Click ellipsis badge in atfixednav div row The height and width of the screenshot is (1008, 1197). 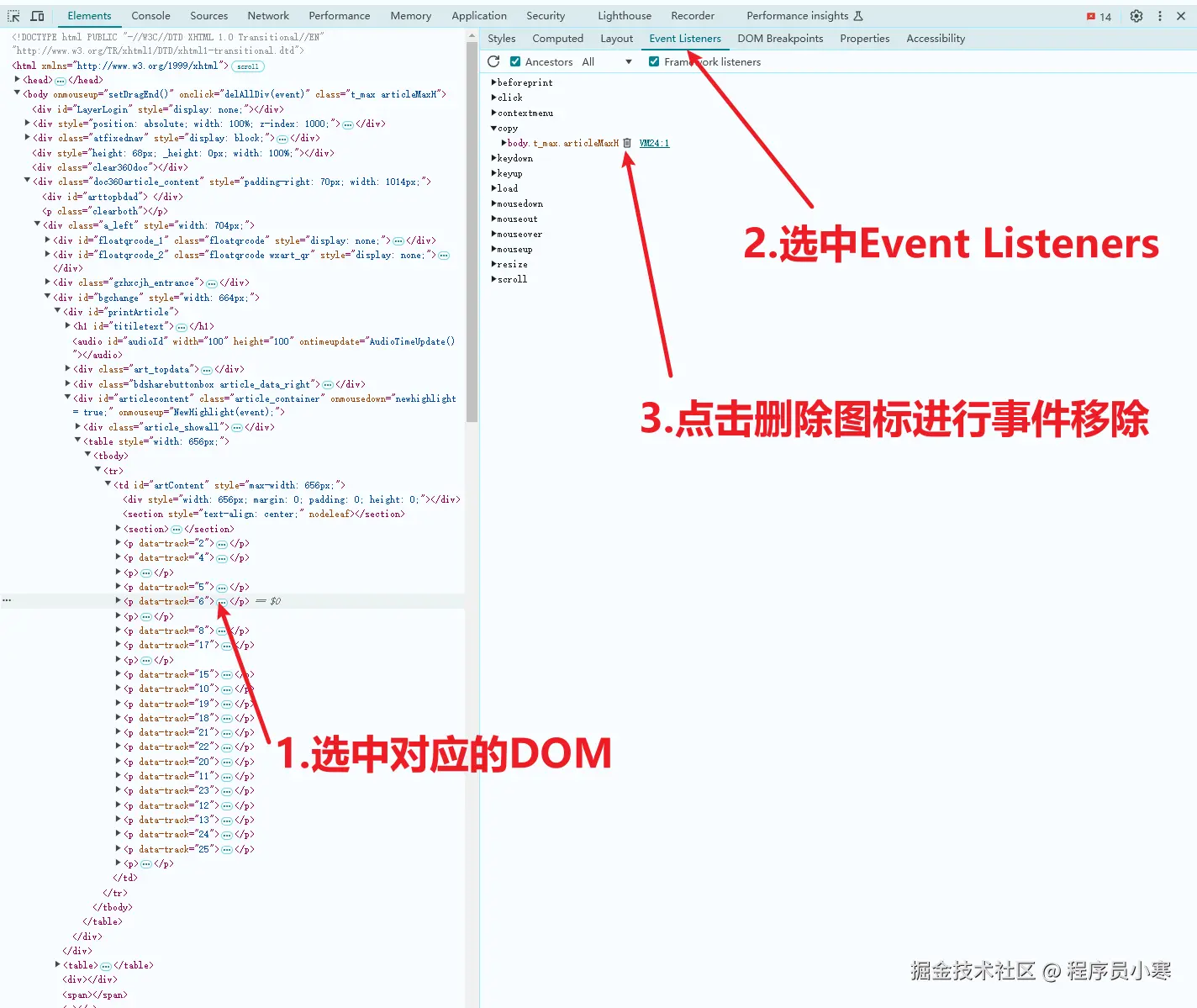(x=282, y=139)
